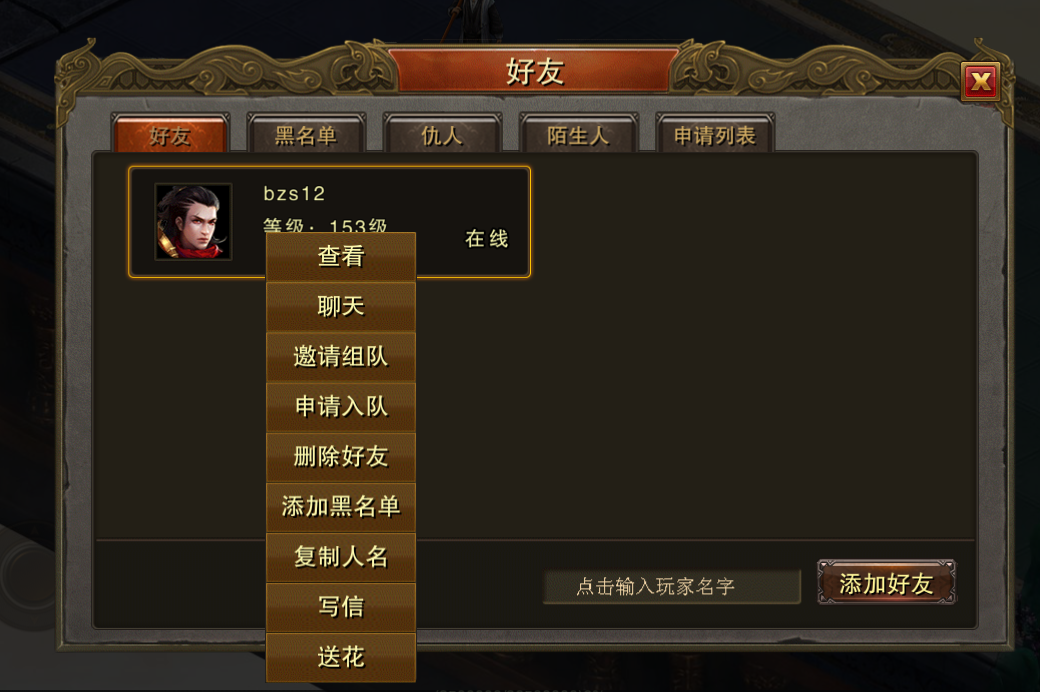The image size is (1040, 692).
Task: Click the bzs12 friend name text
Action: (x=294, y=194)
